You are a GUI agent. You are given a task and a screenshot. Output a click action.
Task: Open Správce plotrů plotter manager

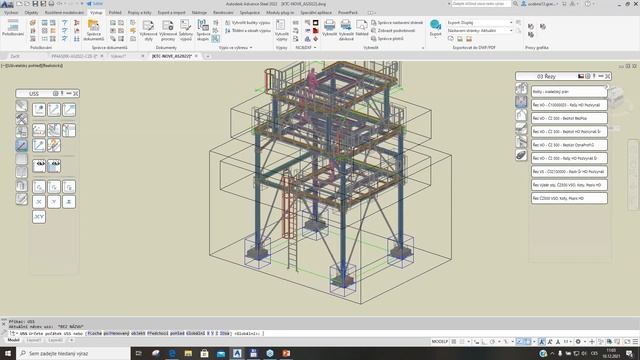click(387, 38)
